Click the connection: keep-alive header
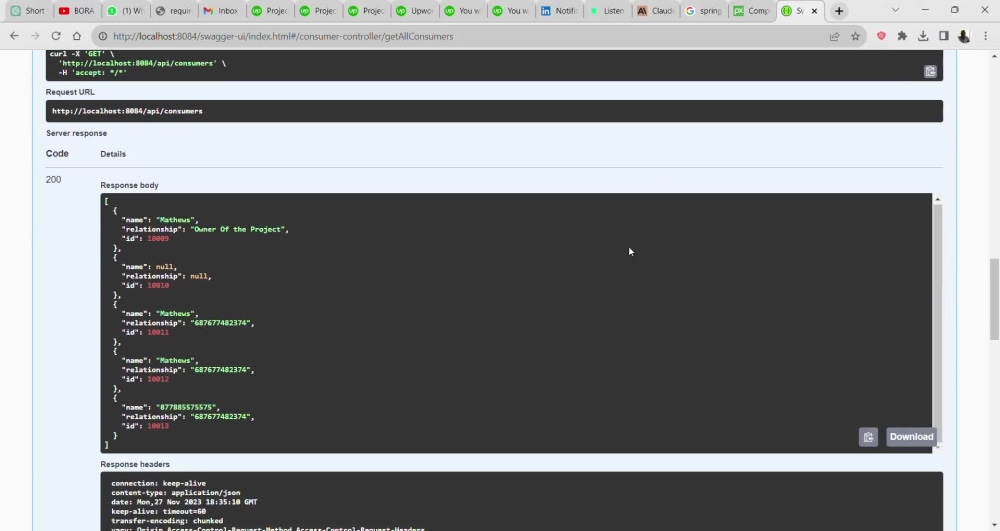 158,483
